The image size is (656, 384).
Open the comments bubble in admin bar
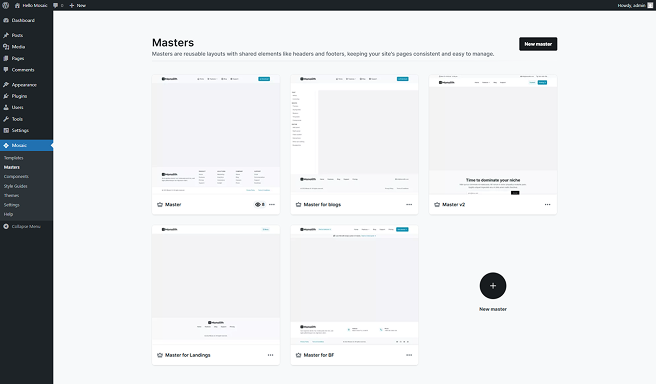58,5
